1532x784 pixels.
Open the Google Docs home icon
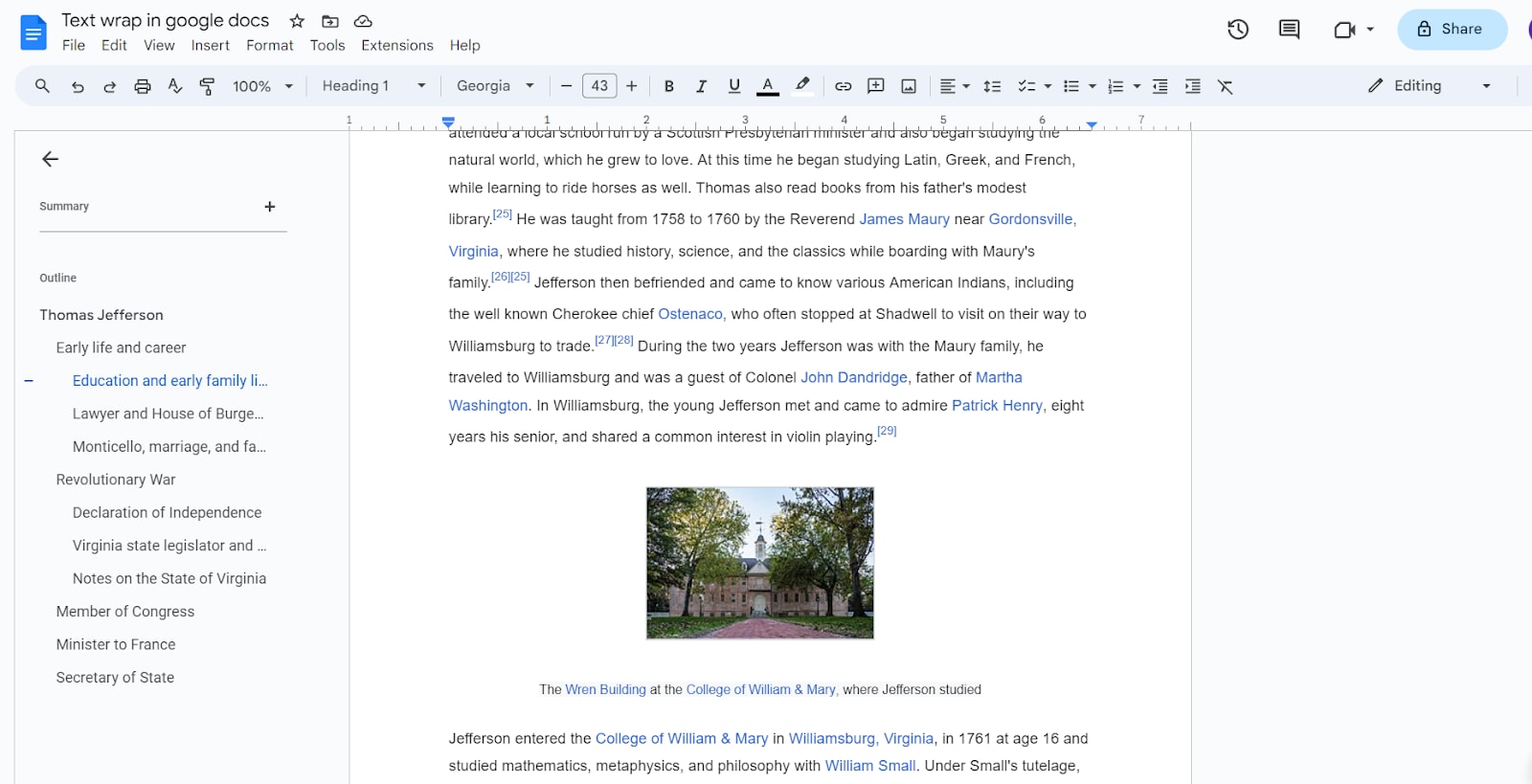[x=34, y=34]
